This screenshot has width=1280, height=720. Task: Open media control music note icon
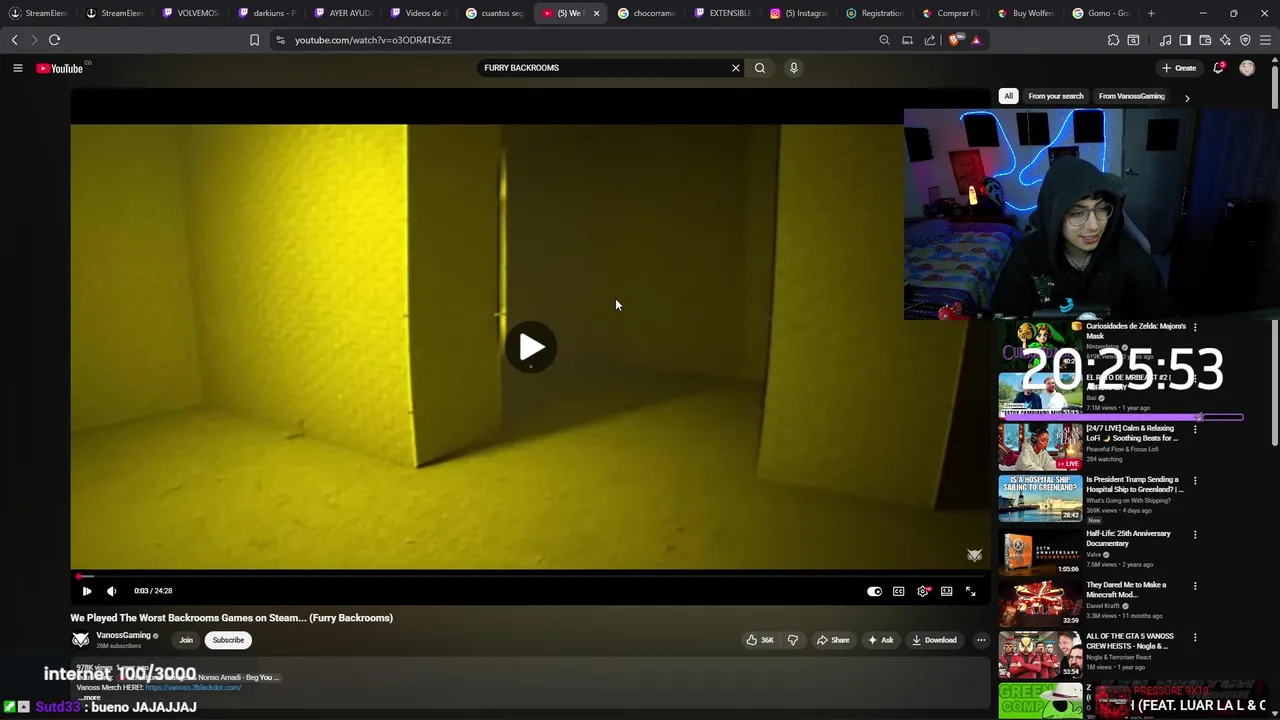pos(1165,40)
